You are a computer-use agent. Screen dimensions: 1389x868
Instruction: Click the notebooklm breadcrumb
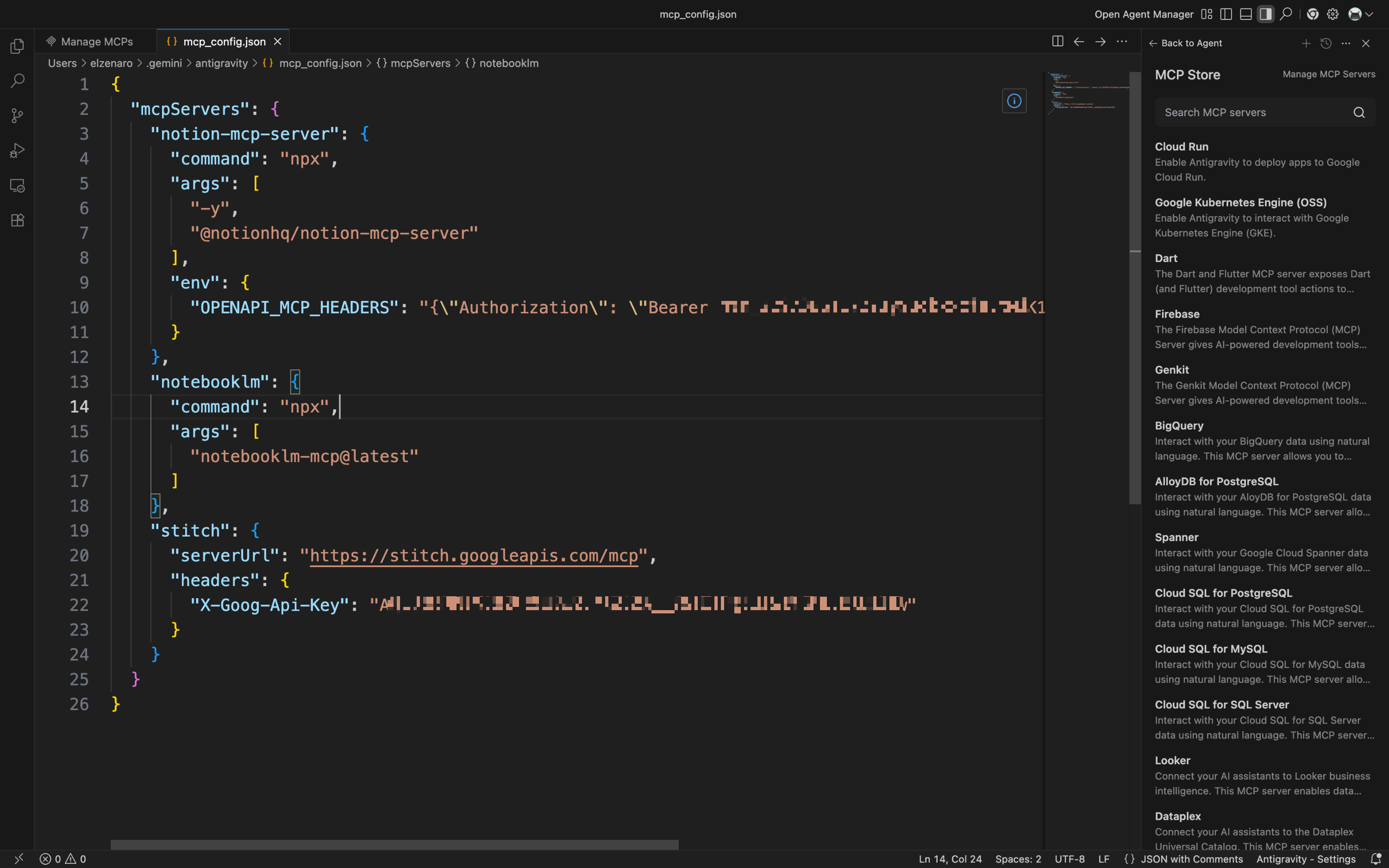pos(502,63)
